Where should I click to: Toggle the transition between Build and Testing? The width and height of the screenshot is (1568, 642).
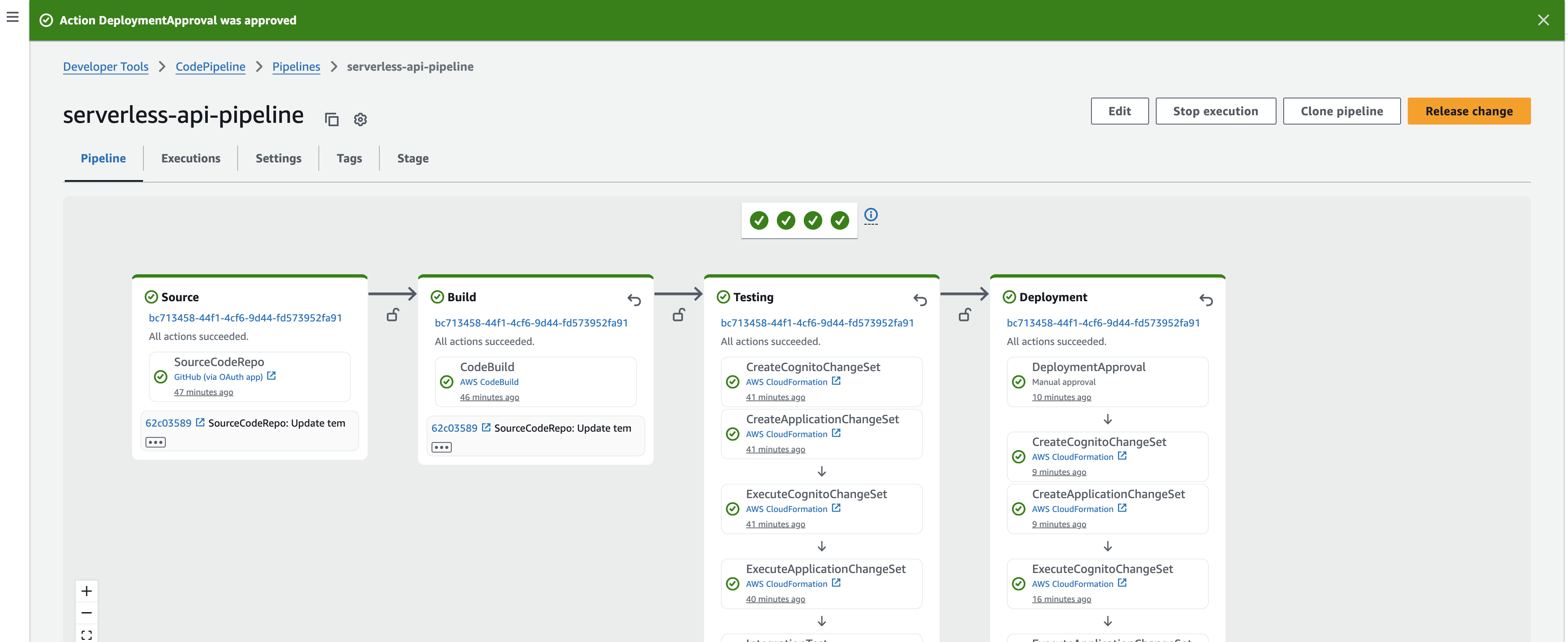[679, 315]
